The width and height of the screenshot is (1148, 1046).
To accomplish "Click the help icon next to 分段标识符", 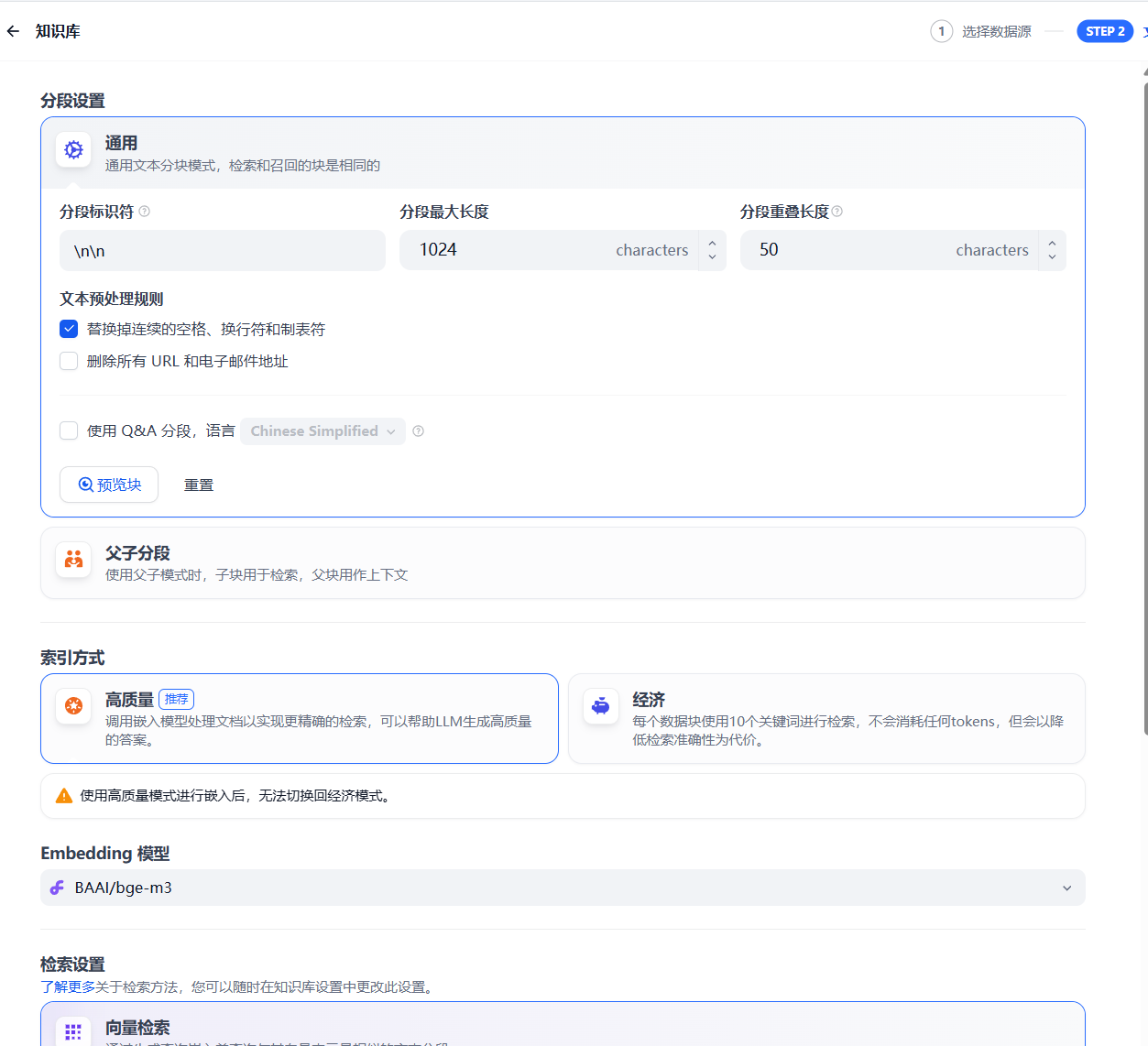I will pyautogui.click(x=146, y=212).
